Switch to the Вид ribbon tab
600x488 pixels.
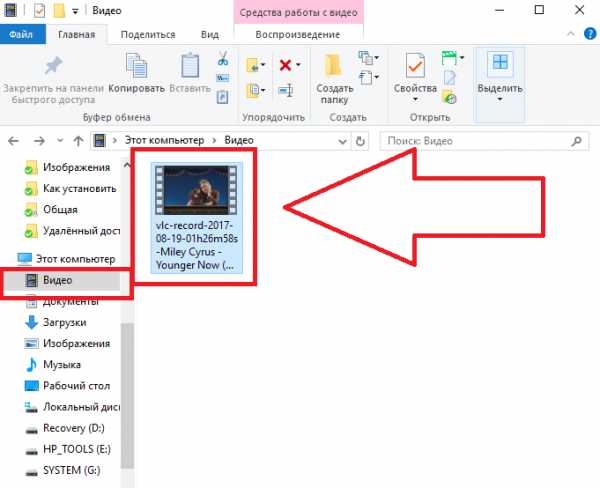(x=210, y=34)
